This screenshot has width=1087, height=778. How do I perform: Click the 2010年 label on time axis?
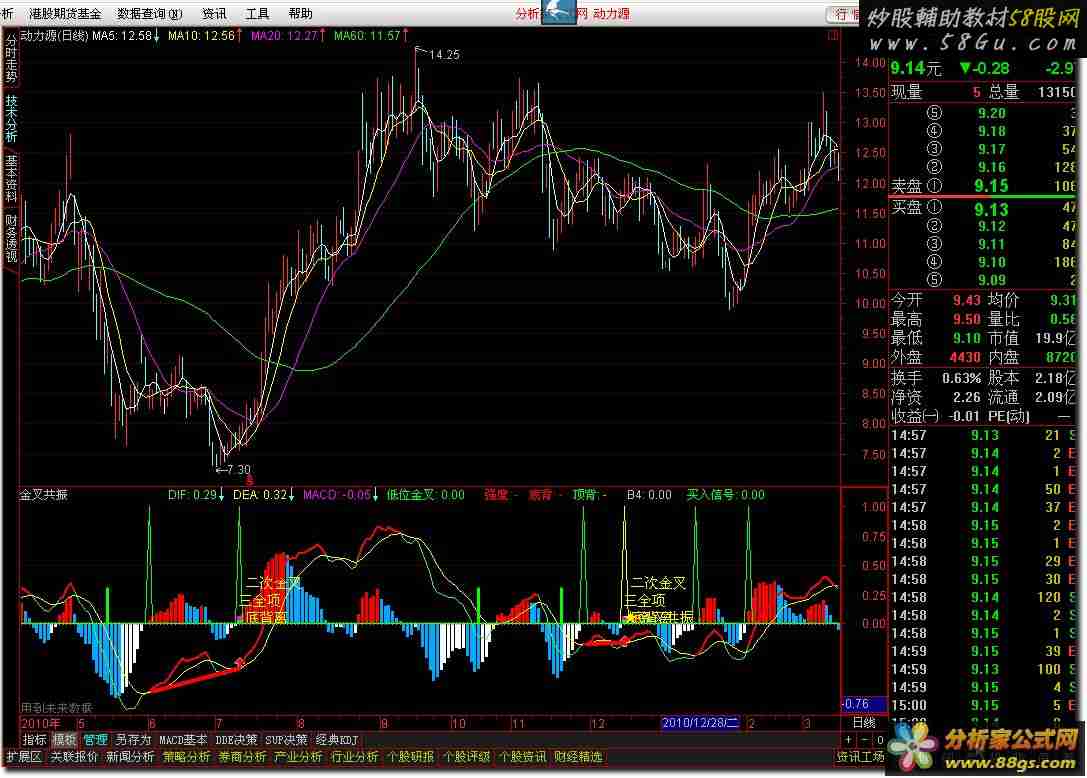coord(41,723)
